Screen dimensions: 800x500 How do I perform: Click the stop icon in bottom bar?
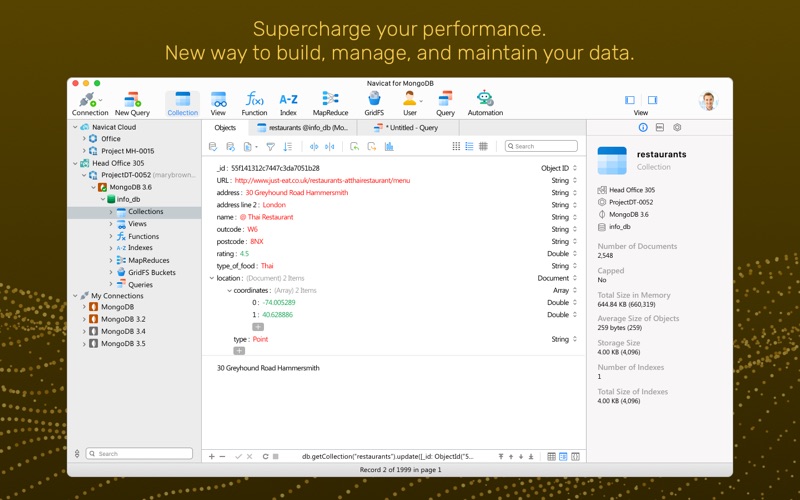coord(276,456)
